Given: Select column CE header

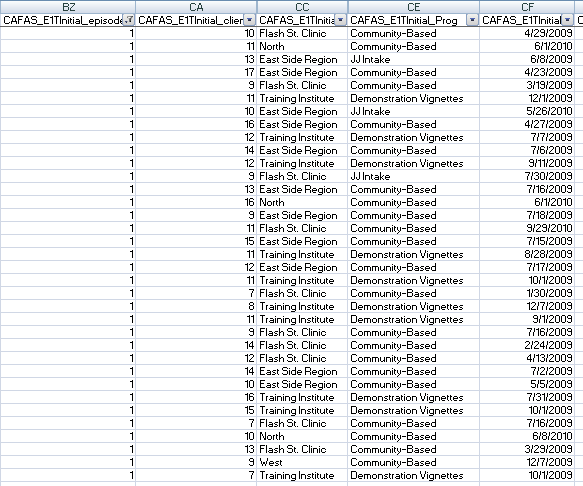Looking at the screenshot, I should tap(413, 7).
